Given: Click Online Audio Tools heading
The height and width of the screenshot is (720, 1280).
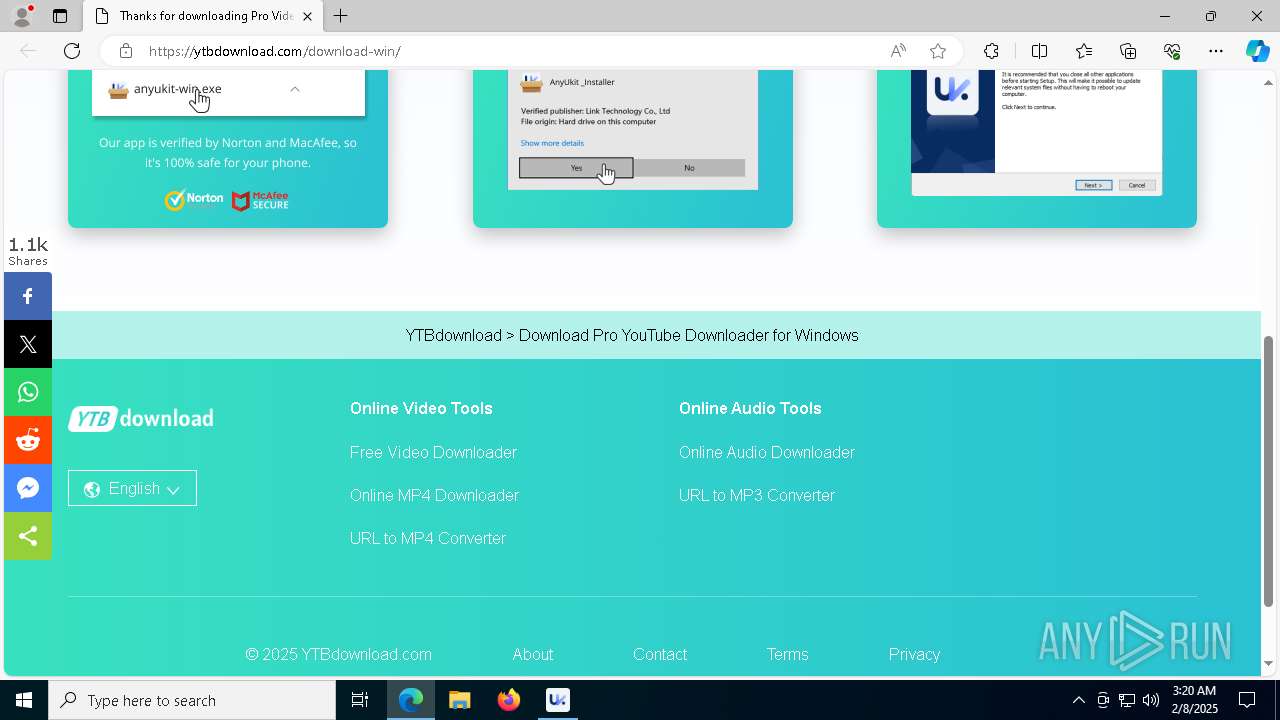Looking at the screenshot, I should tap(750, 408).
